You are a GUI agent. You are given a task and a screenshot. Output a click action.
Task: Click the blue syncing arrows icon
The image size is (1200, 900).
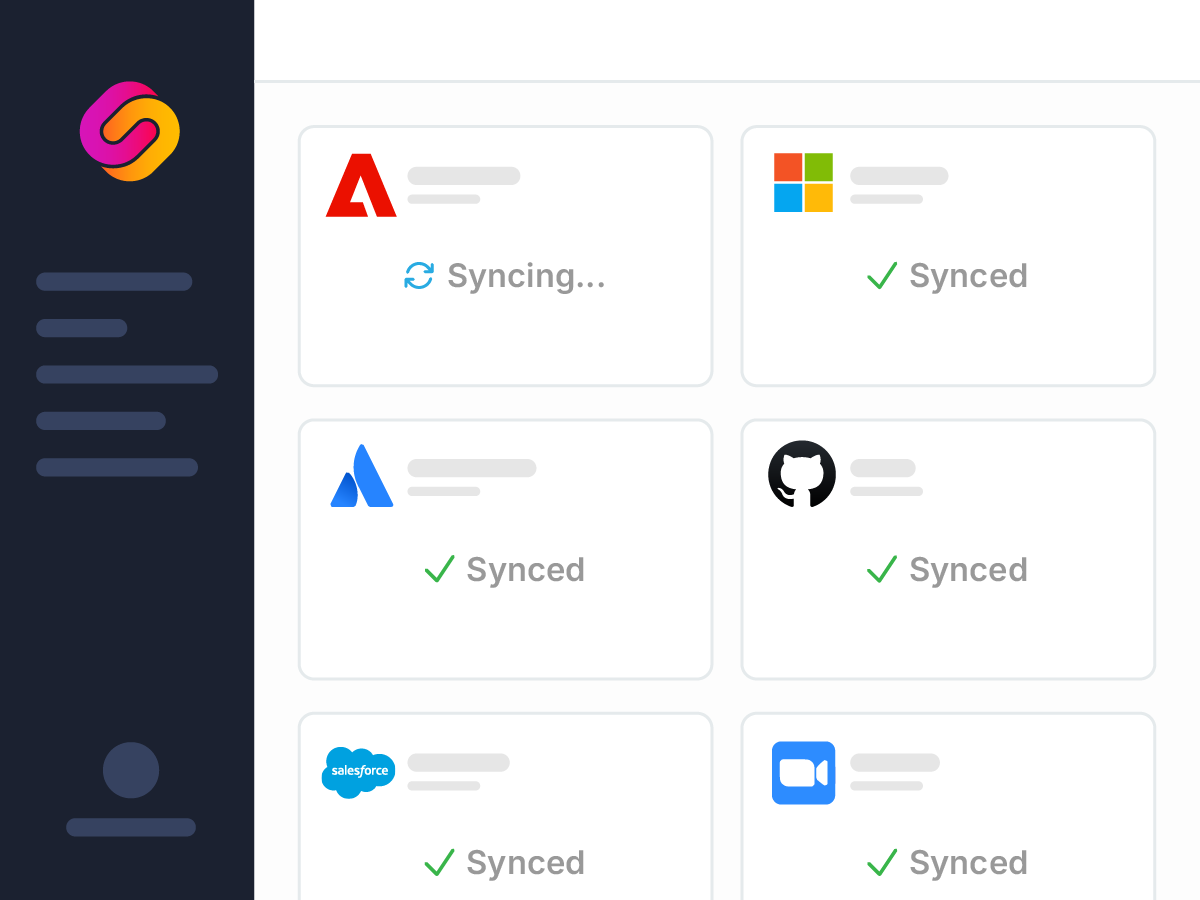pos(419,276)
